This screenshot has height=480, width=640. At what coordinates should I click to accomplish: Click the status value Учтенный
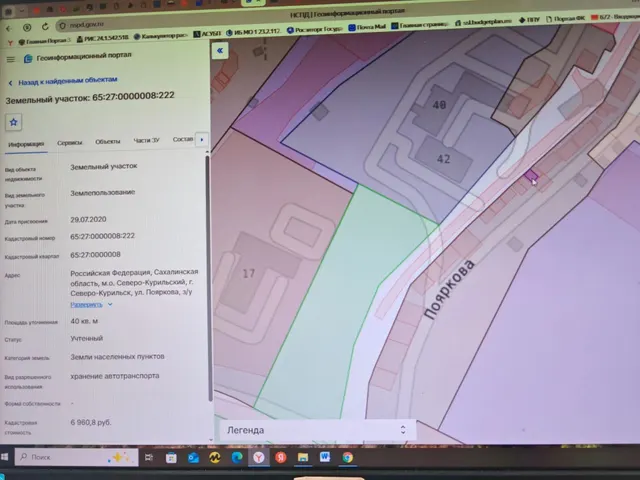point(87,338)
